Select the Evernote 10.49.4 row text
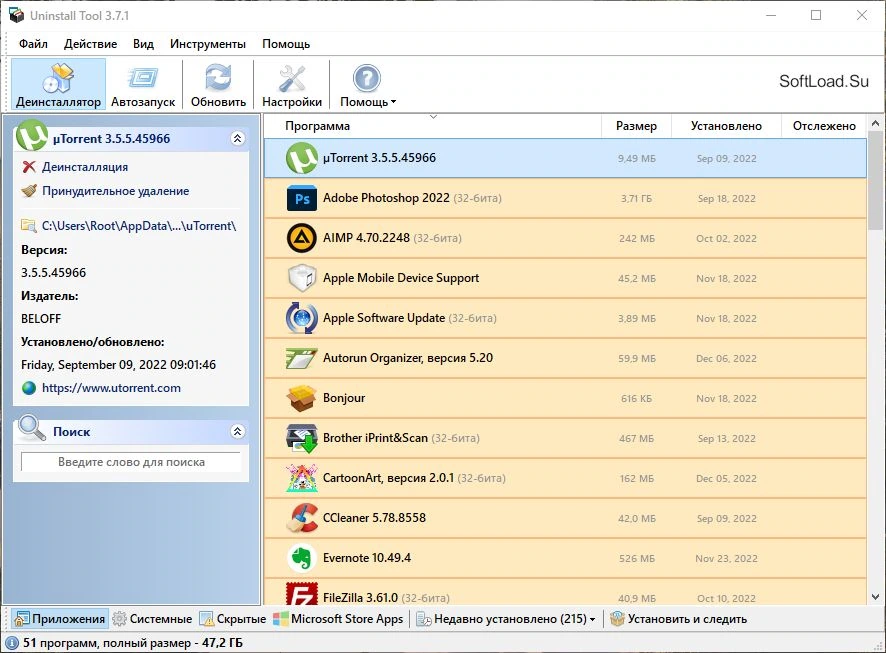The height and width of the screenshot is (653, 886). pos(367,558)
